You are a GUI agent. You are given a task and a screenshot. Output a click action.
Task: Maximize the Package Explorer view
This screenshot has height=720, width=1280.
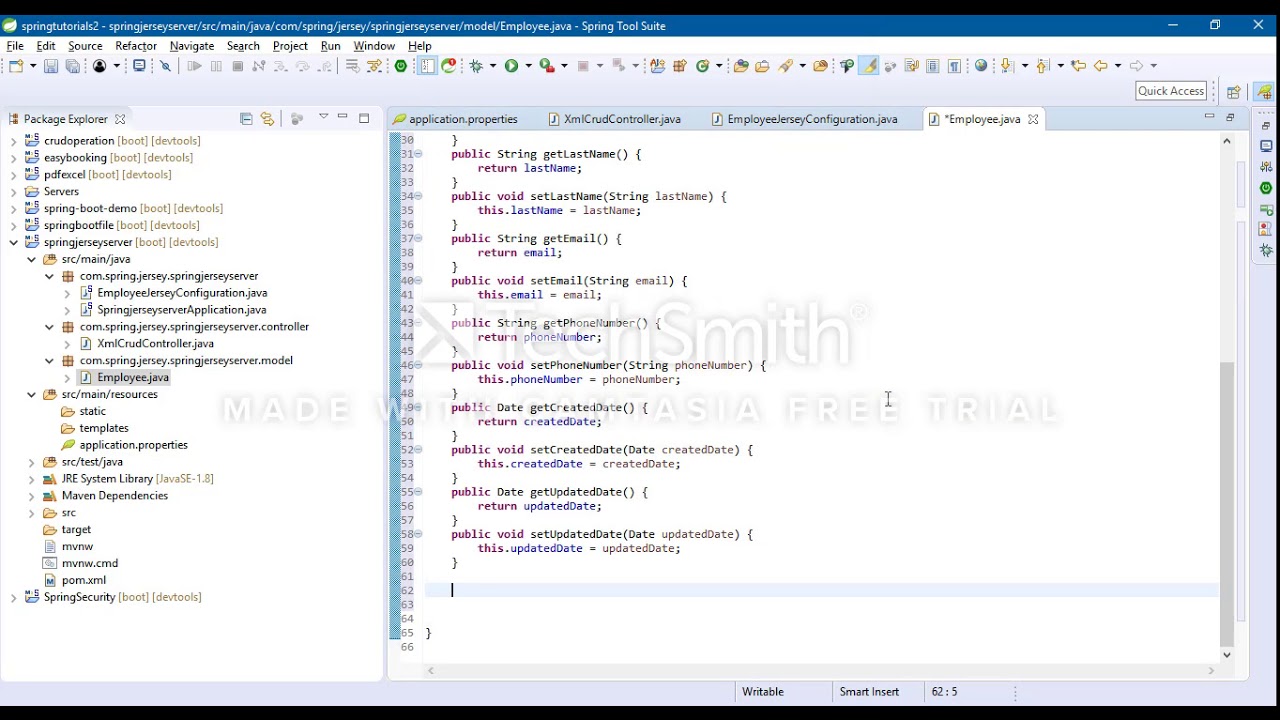click(364, 118)
